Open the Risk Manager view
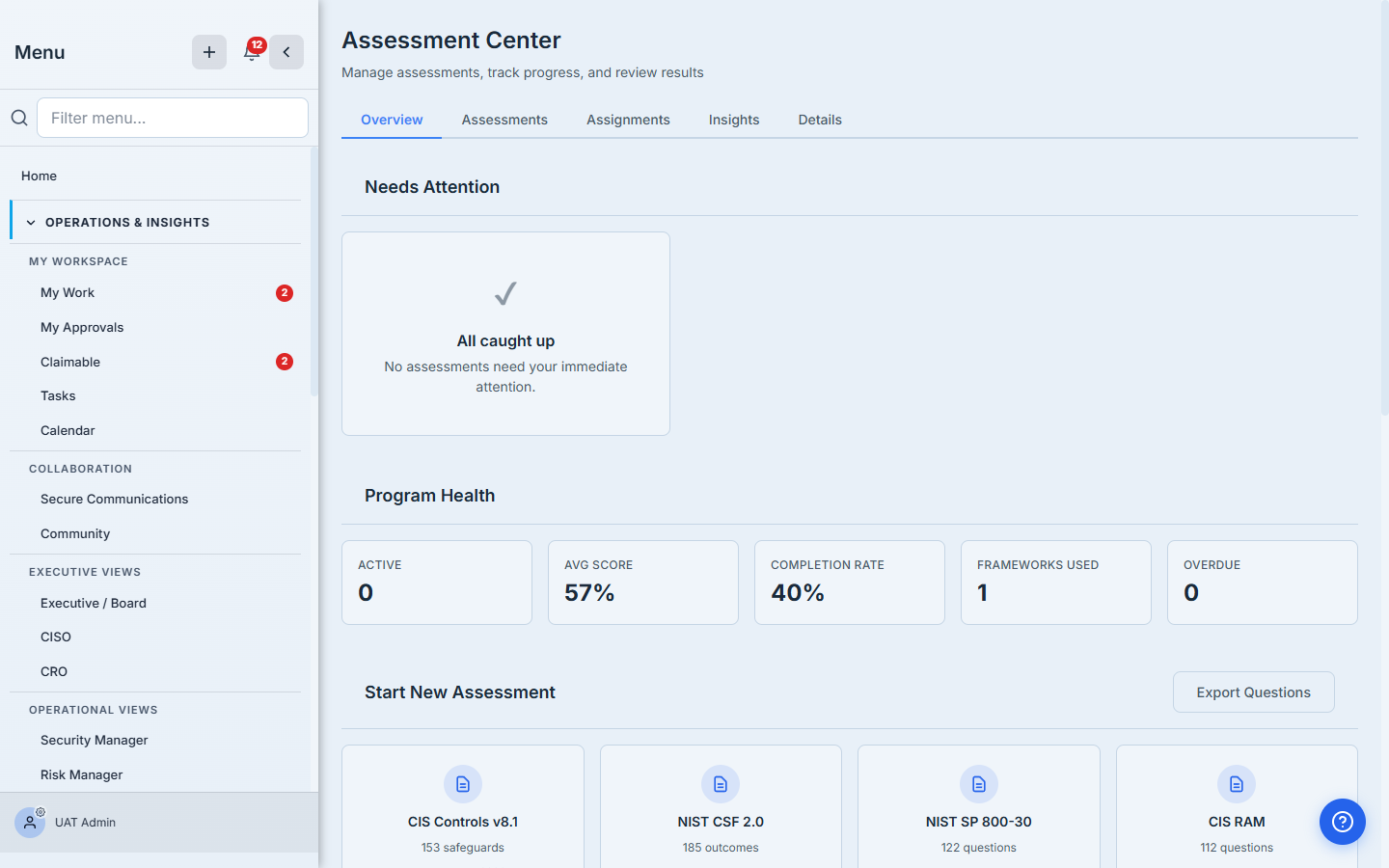1389x868 pixels. [155, 775]
